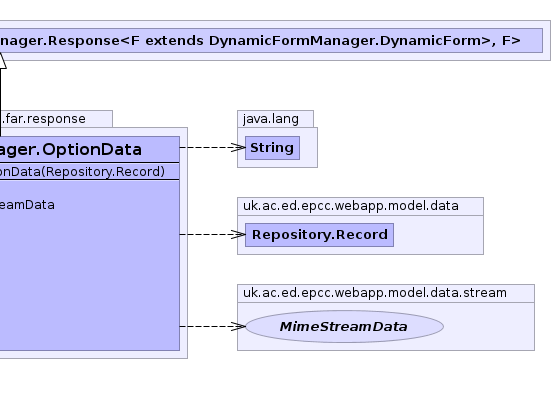Screen dimensions: 552x396
Task: Click the dashed arrowhead pointing to String
Action: tap(238, 147)
